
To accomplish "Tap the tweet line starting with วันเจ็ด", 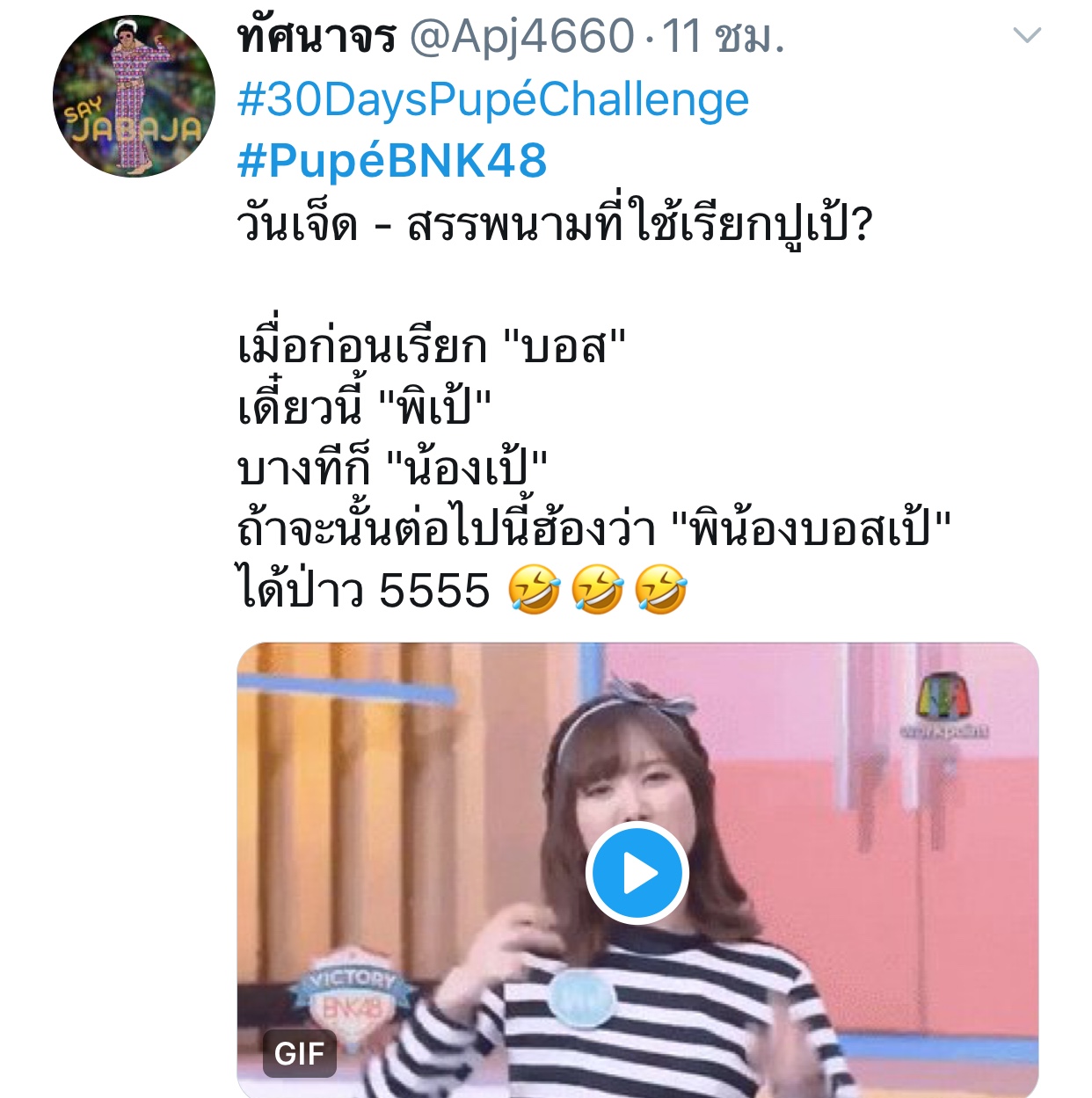I will tap(555, 223).
